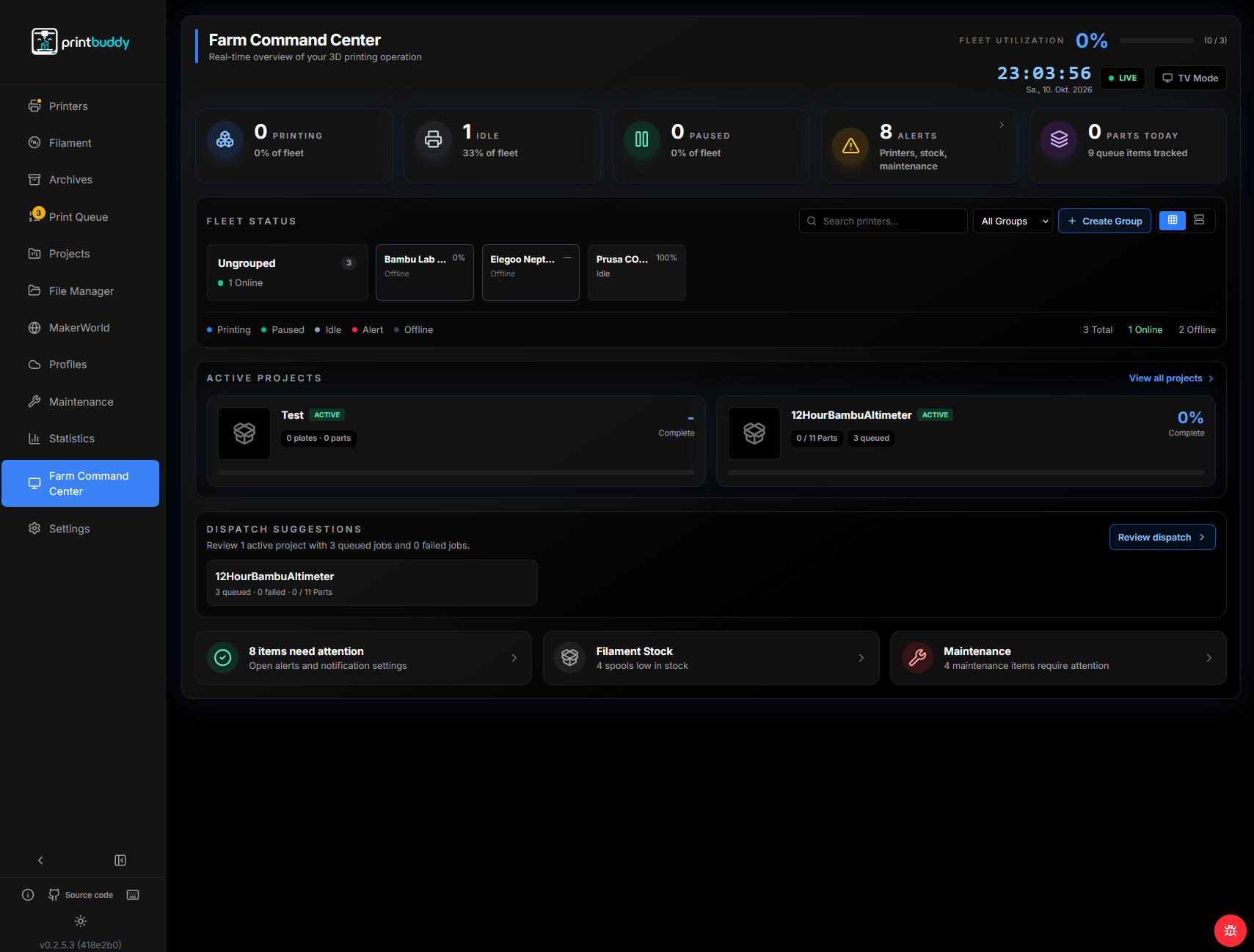Toggle sidebar panel layout icon
1254x952 pixels.
(x=120, y=860)
